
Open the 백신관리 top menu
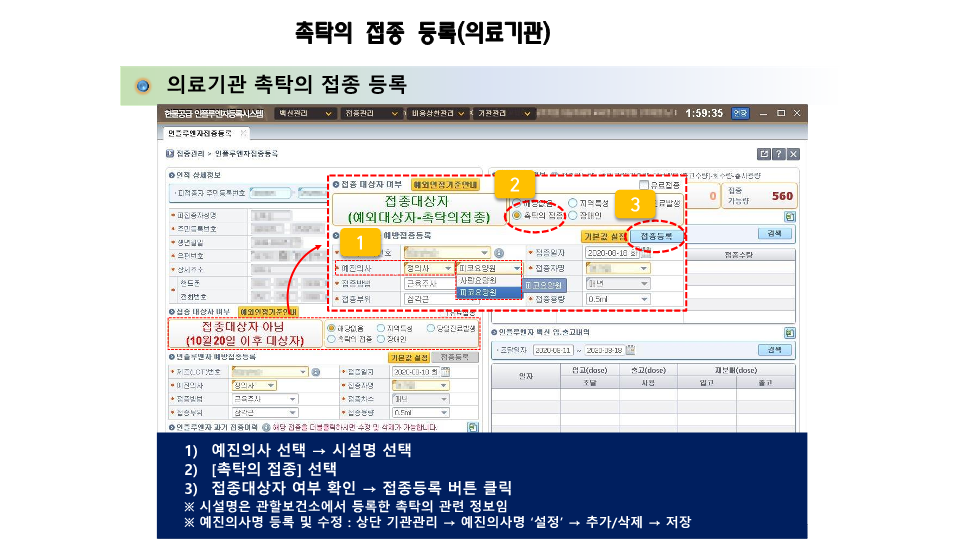305,113
